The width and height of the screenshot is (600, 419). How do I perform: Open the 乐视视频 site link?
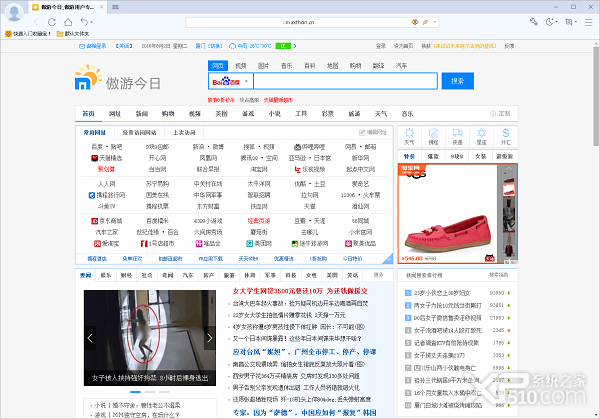tap(310, 169)
